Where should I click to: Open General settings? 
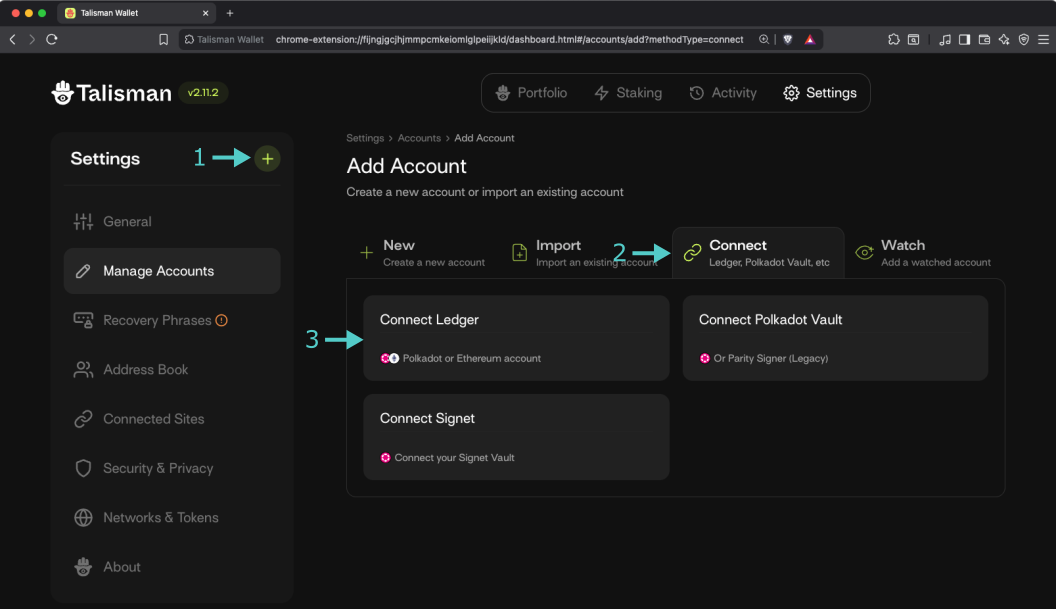point(172,222)
